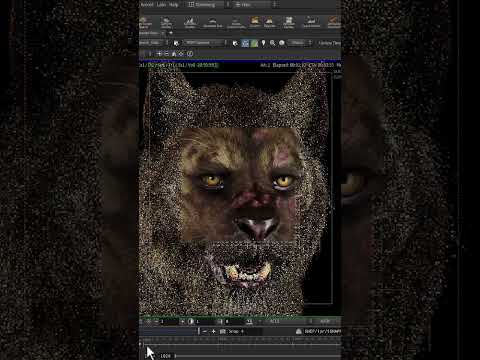The image size is (480, 360).
Task: Click the icon left of the Snap label
Action: (x=223, y=331)
